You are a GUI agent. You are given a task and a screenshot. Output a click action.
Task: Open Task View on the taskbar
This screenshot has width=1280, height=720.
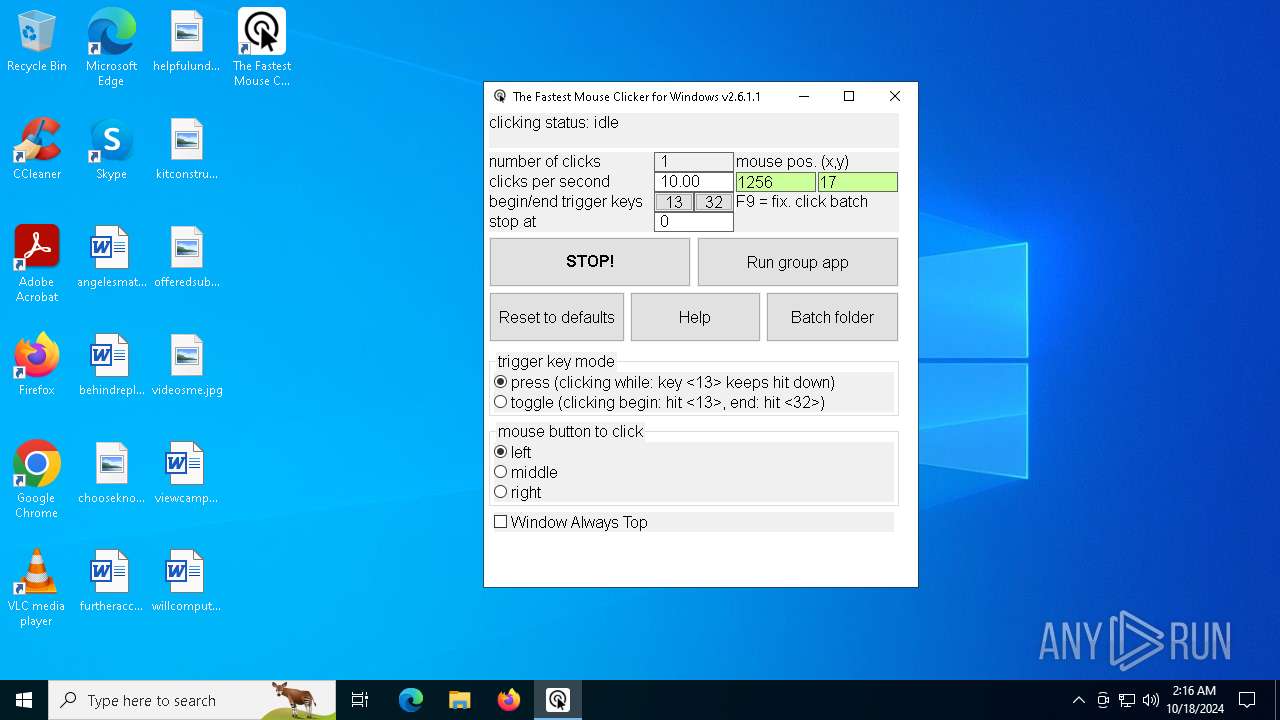(360, 700)
